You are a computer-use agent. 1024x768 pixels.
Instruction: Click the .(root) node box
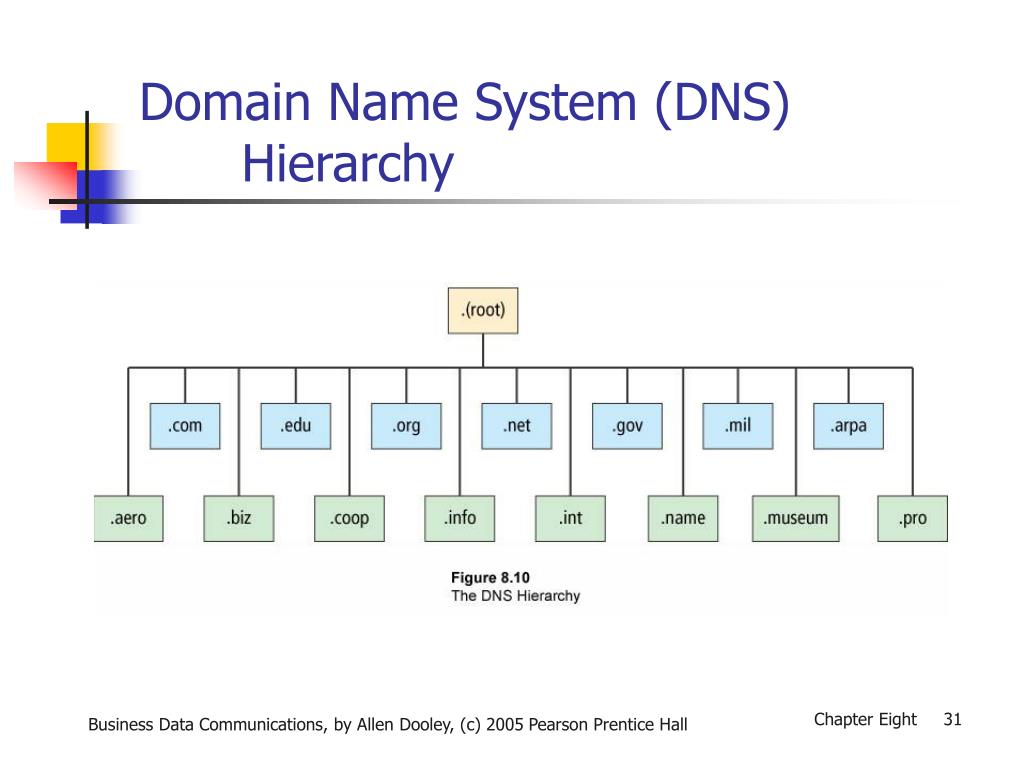pyautogui.click(x=483, y=311)
